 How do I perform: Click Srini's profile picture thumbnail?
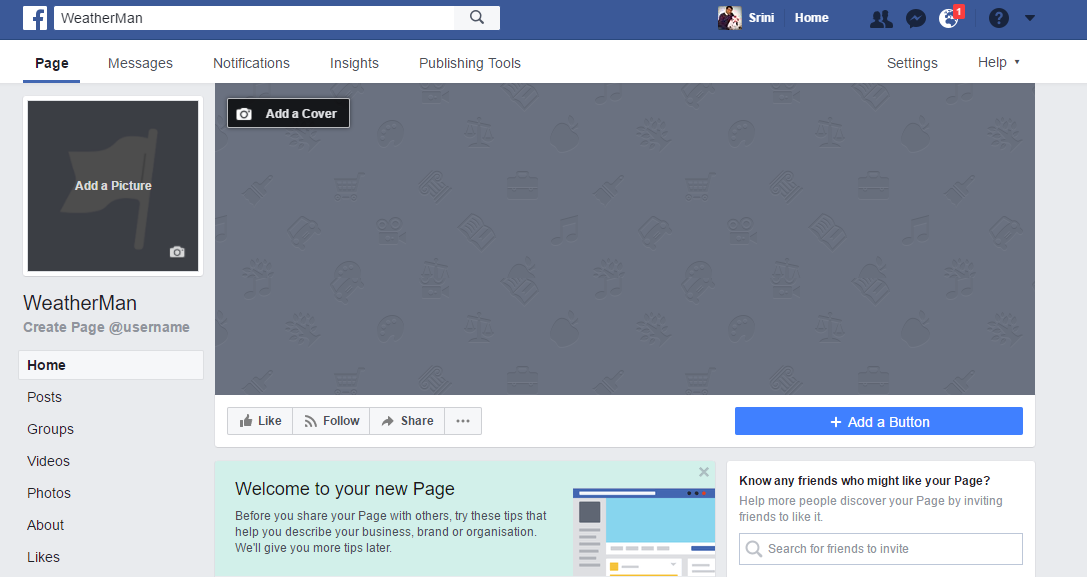pyautogui.click(x=729, y=18)
